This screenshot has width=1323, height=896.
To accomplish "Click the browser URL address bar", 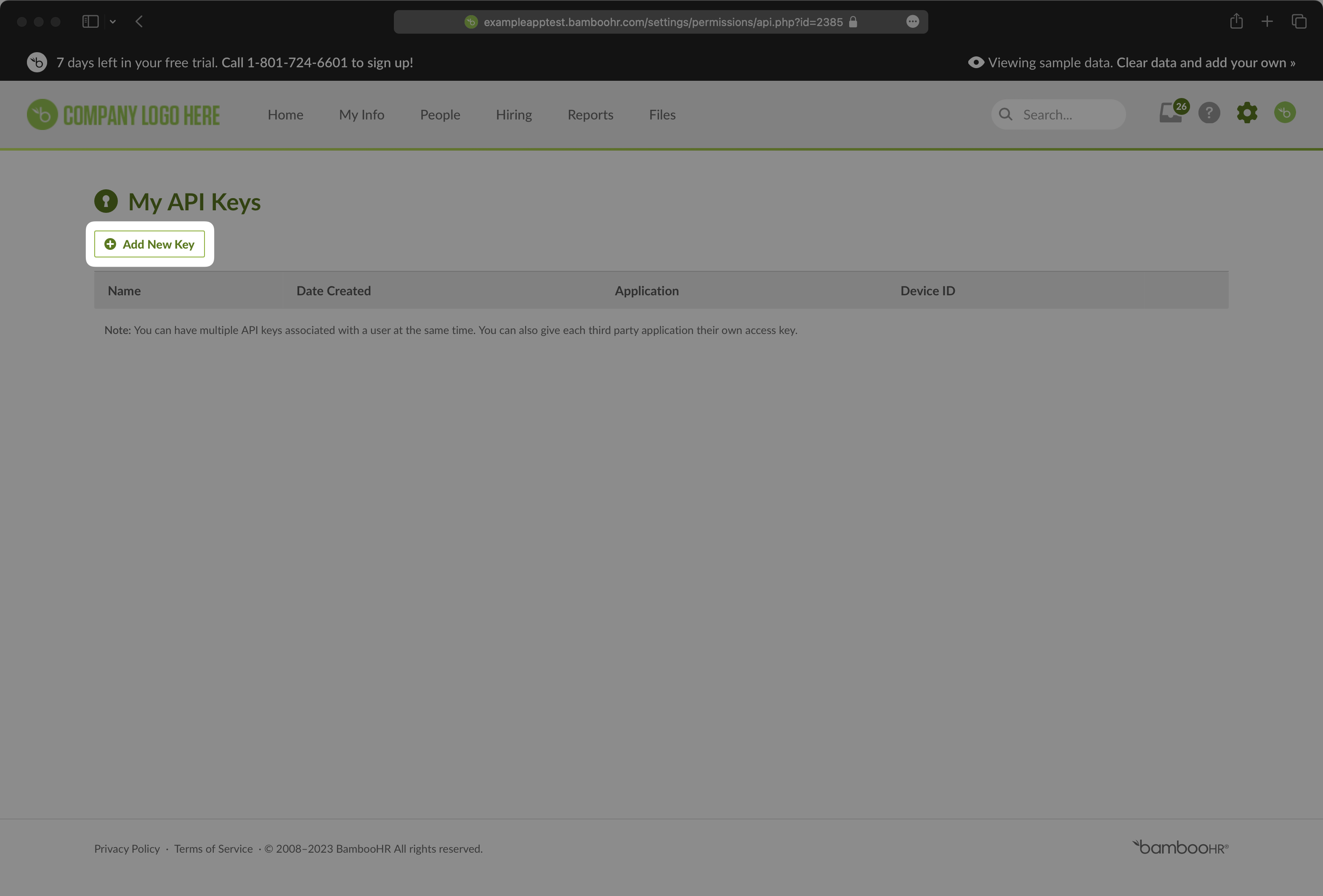I will pyautogui.click(x=662, y=22).
